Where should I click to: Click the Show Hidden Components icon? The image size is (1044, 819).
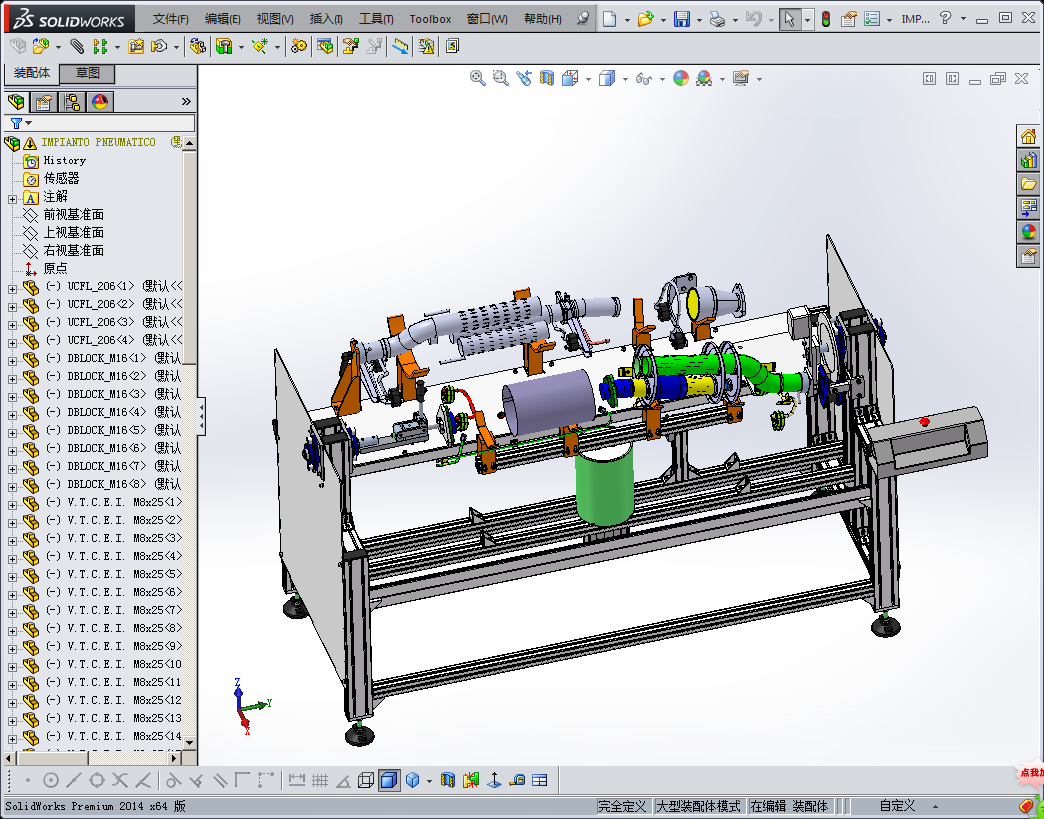coord(197,46)
